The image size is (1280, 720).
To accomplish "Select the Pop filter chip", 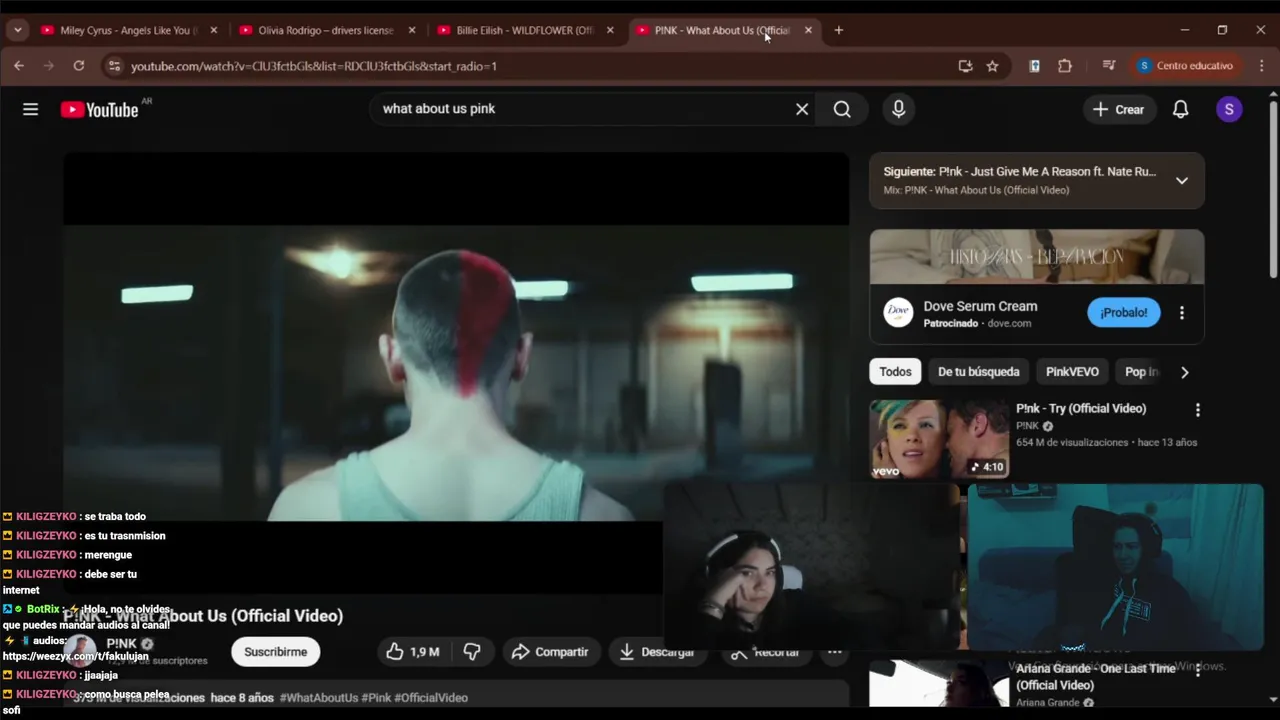I will pyautogui.click(x=1140, y=372).
